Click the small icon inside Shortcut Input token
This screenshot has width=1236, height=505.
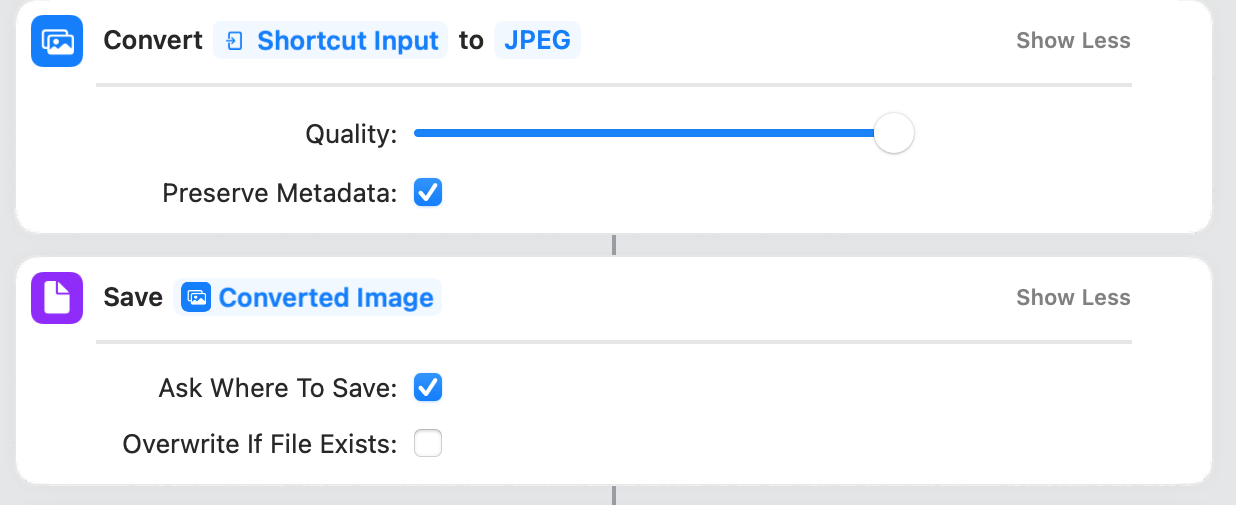[235, 41]
